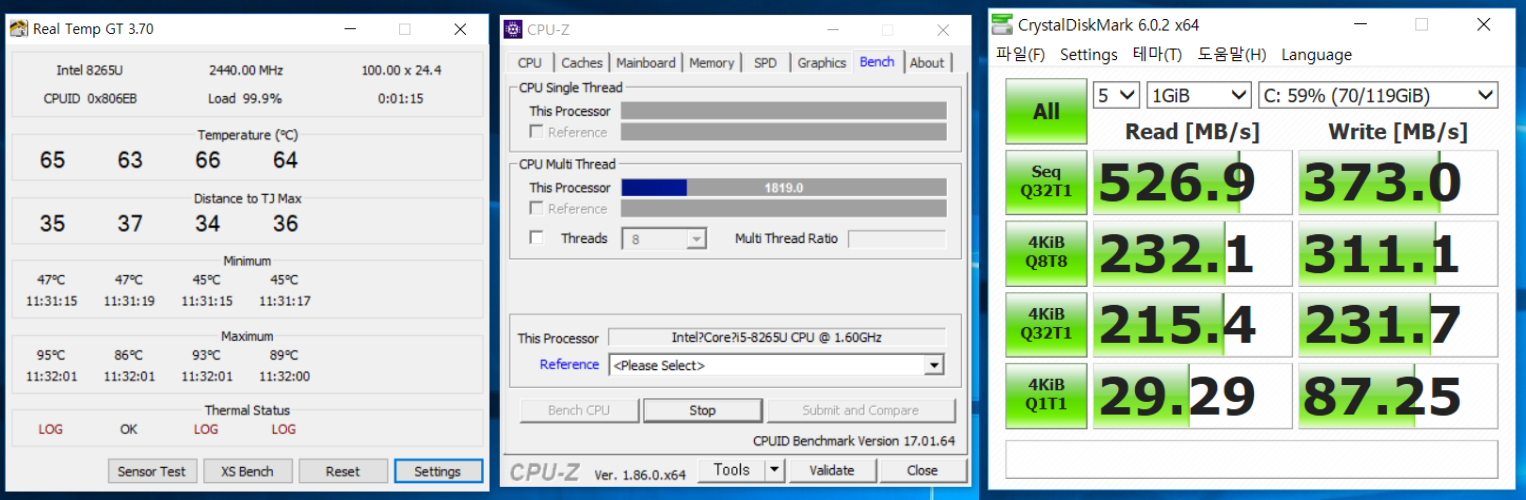The image size is (1526, 500).
Task: Click the Close button in CPU-Z
Action: click(x=923, y=470)
